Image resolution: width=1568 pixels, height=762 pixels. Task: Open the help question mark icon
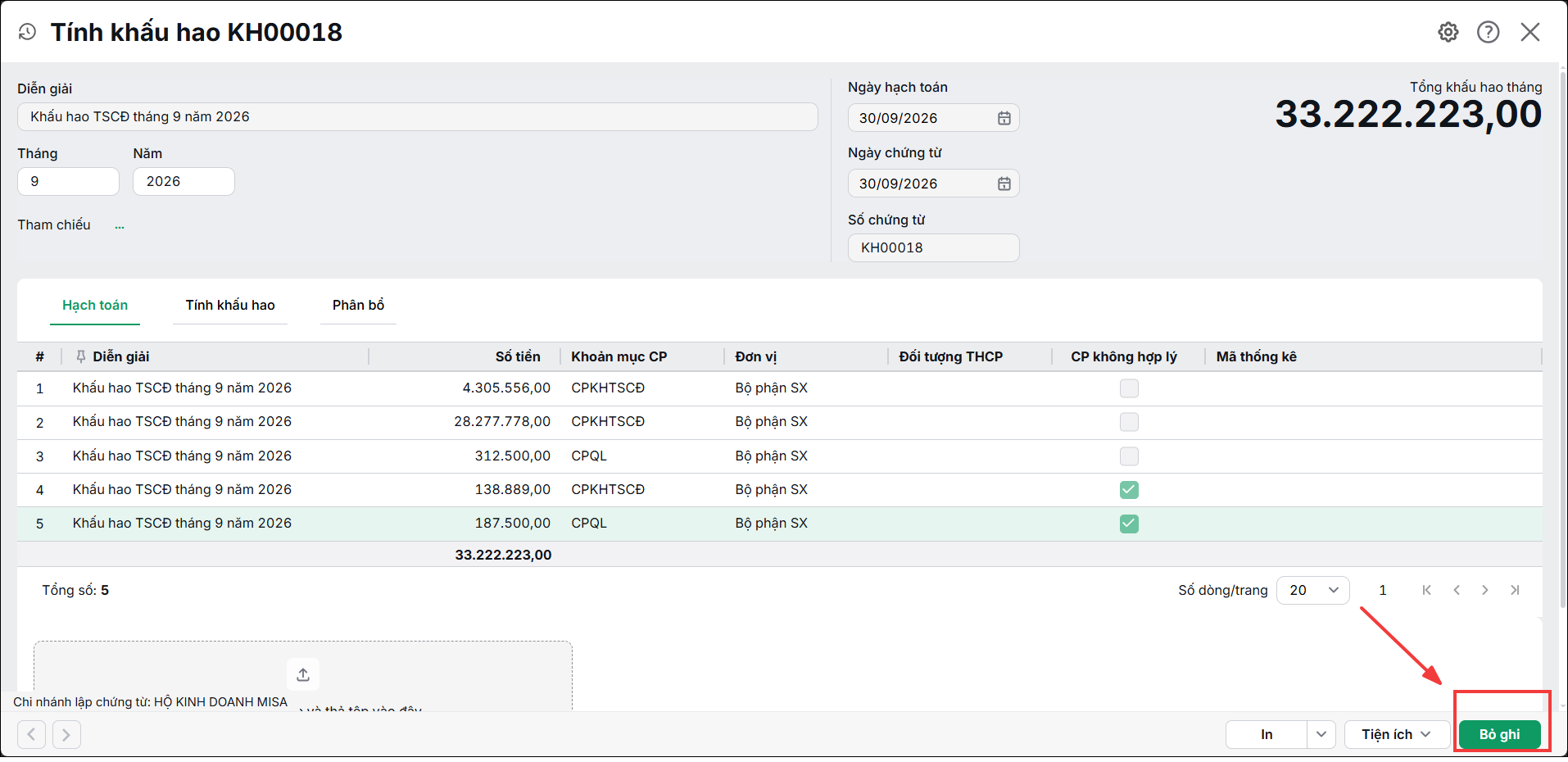(1489, 32)
